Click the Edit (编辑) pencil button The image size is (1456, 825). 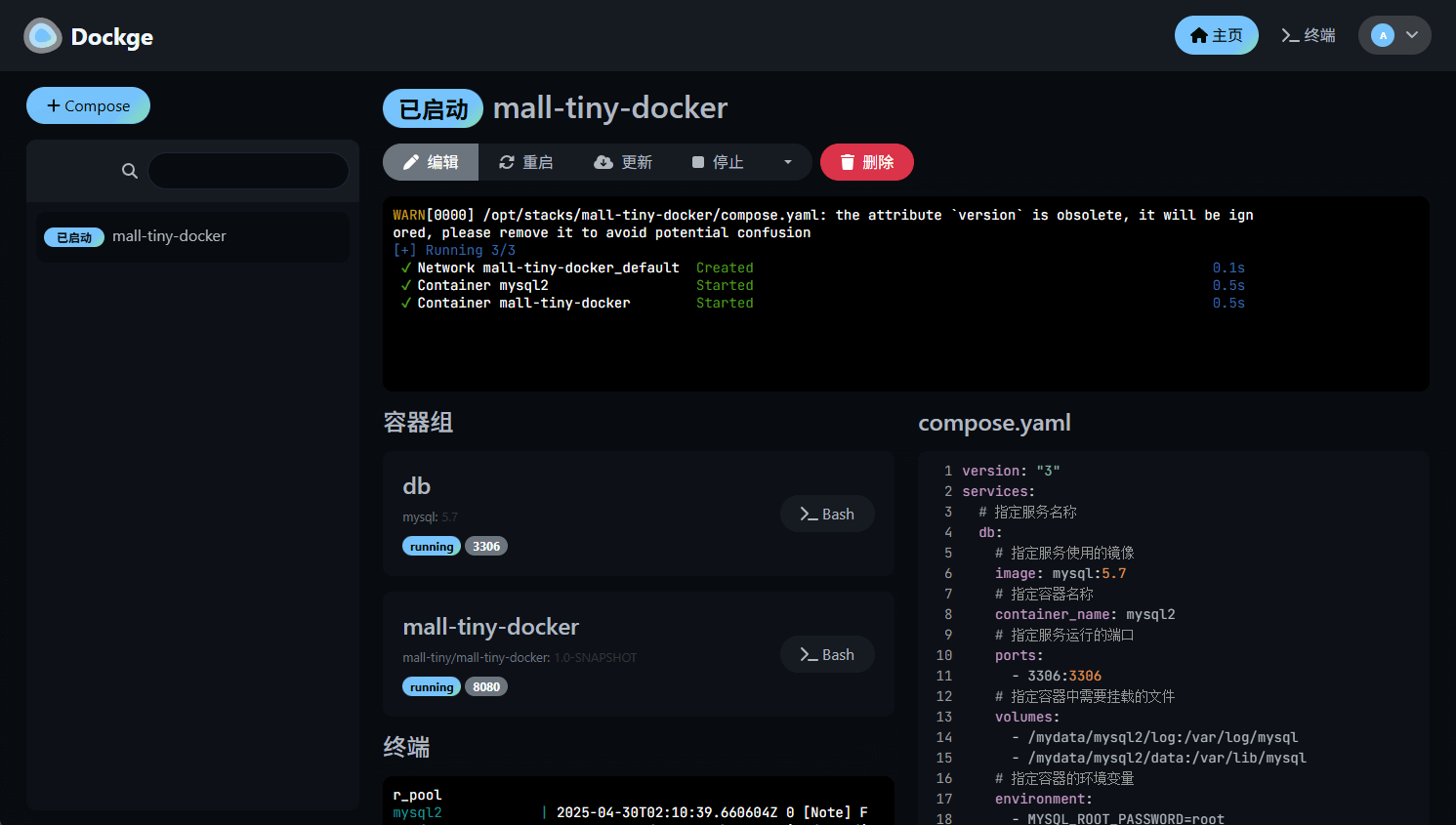(x=431, y=162)
